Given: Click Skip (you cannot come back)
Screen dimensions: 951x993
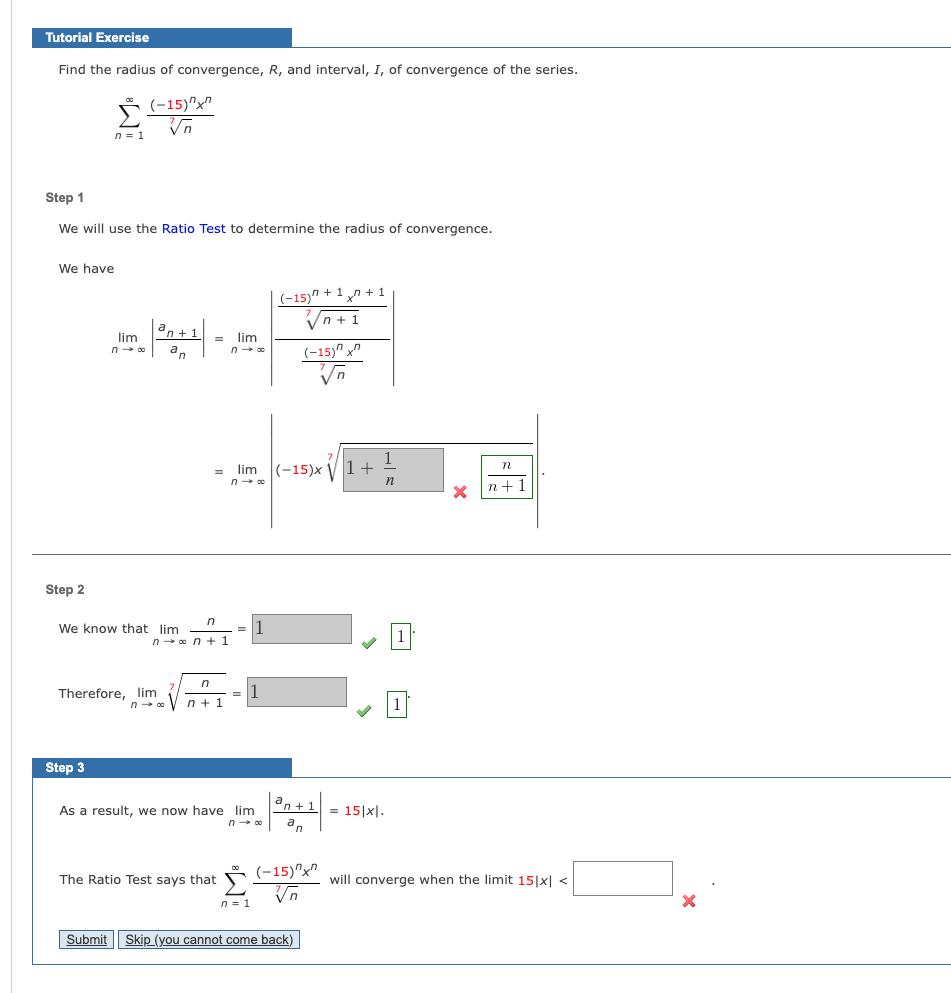Looking at the screenshot, I should [208, 939].
